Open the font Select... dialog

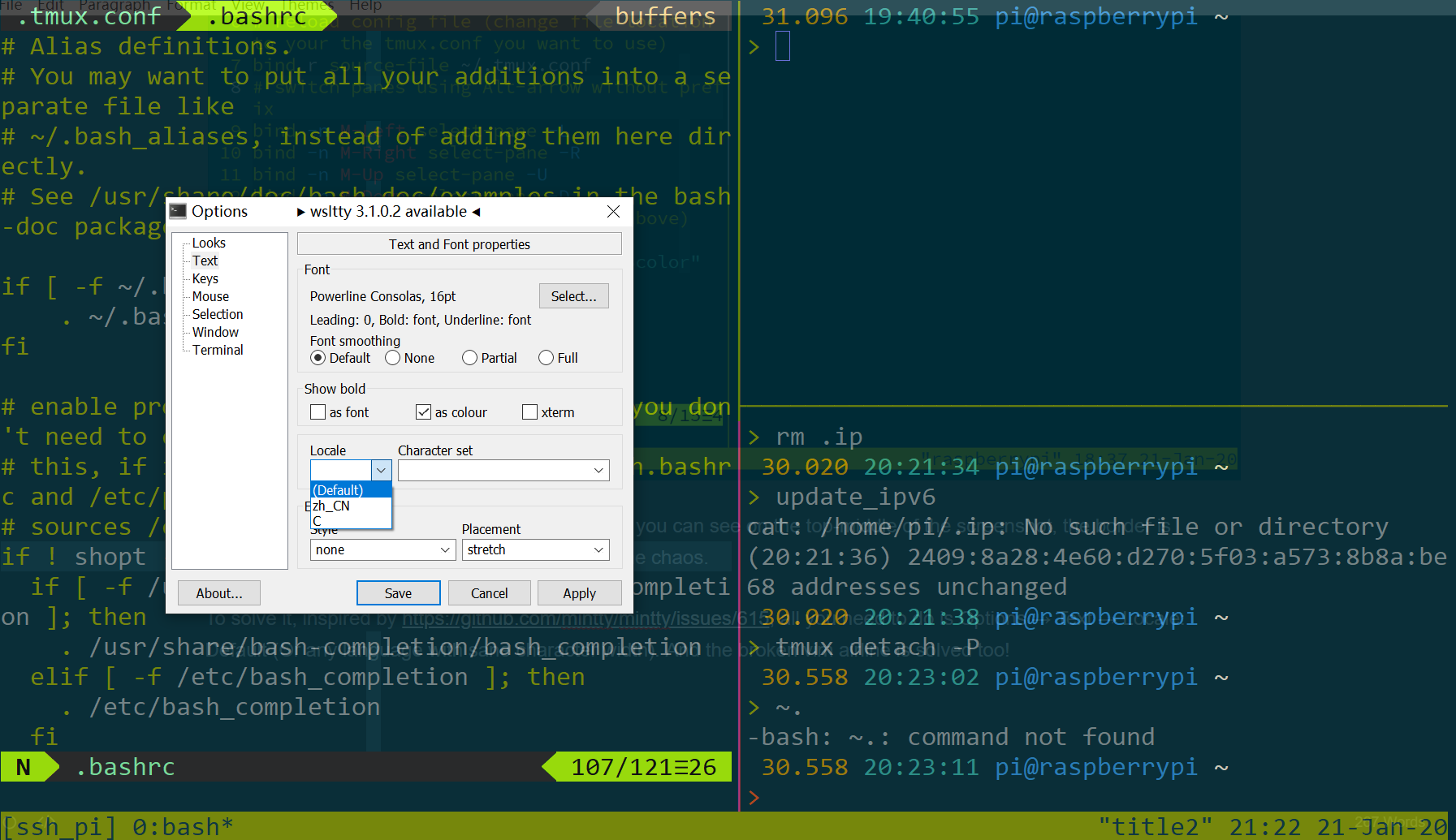(x=573, y=296)
